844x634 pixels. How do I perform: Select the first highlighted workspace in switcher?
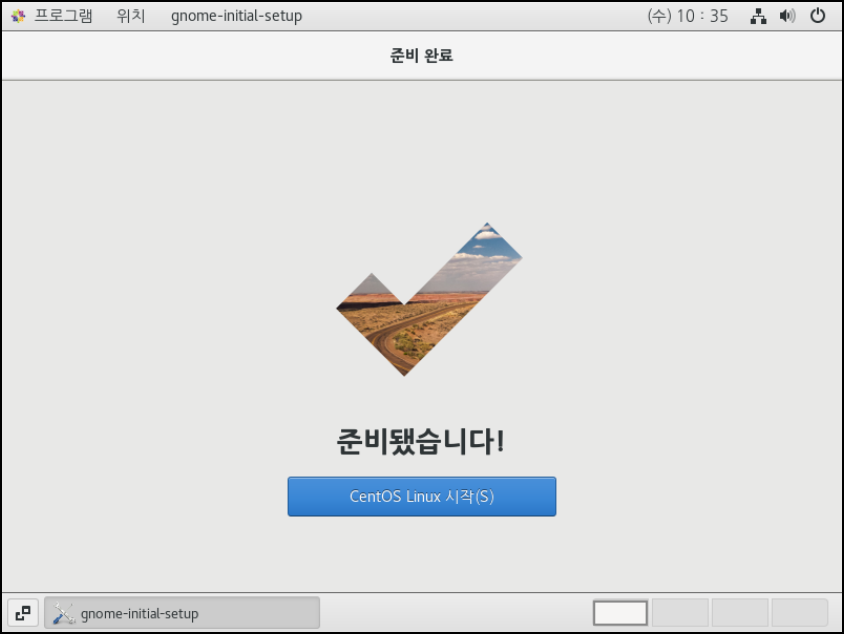[x=620, y=613]
